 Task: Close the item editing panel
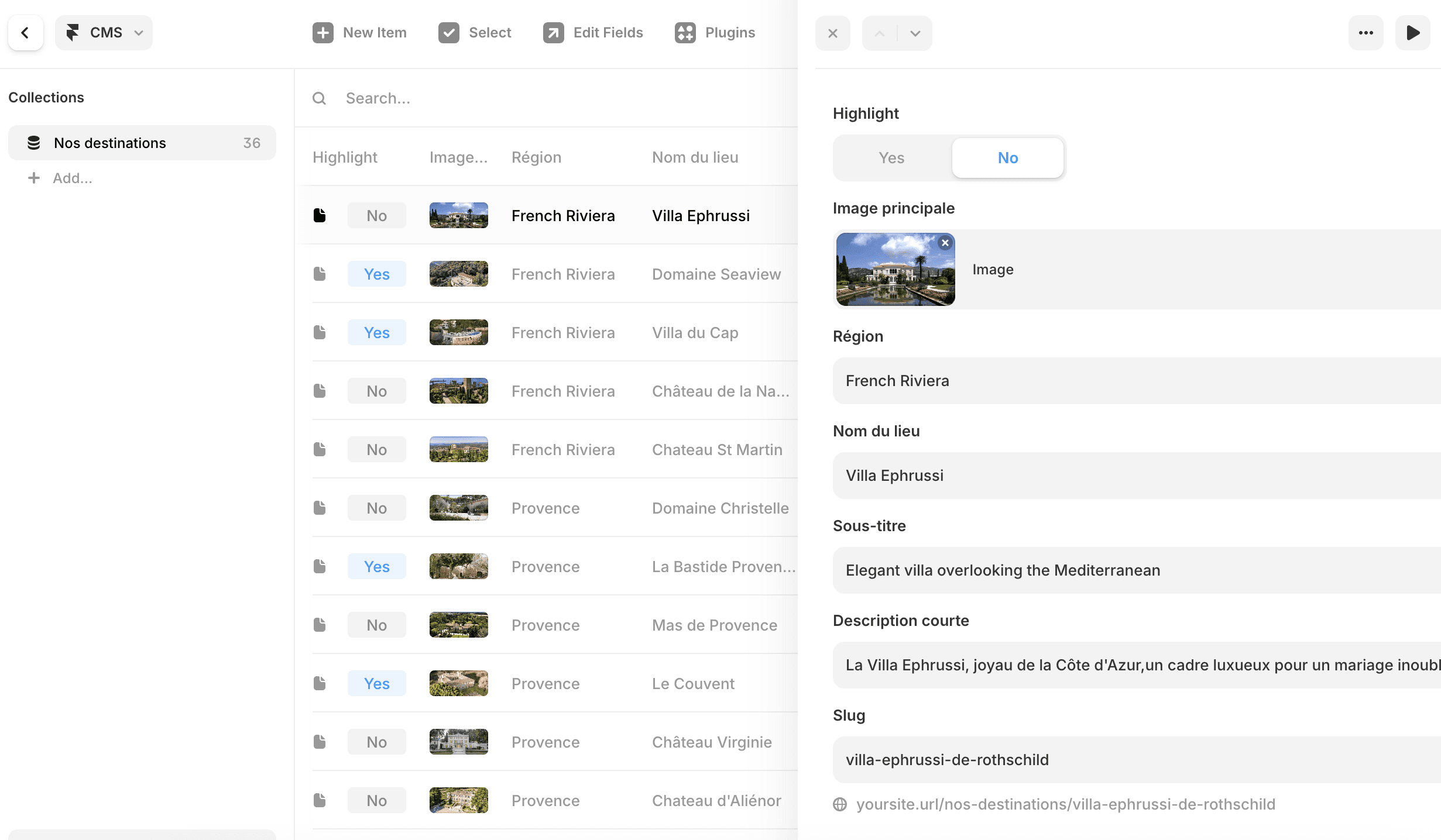832,33
